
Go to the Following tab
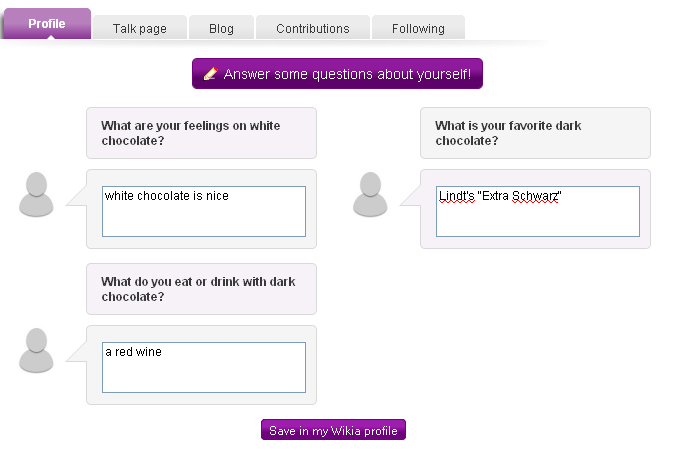click(x=418, y=29)
